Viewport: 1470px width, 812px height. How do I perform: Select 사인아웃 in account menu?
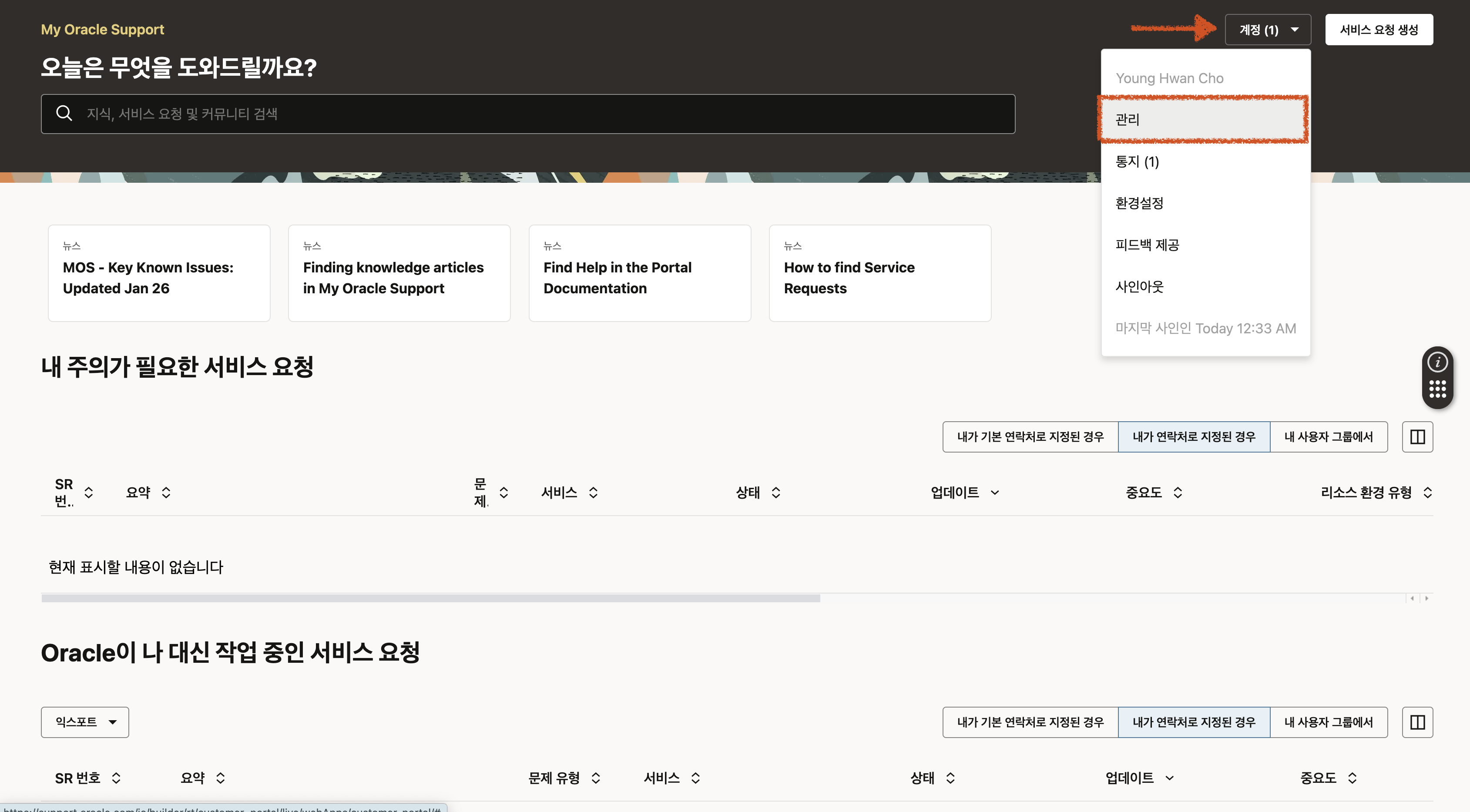(x=1139, y=286)
